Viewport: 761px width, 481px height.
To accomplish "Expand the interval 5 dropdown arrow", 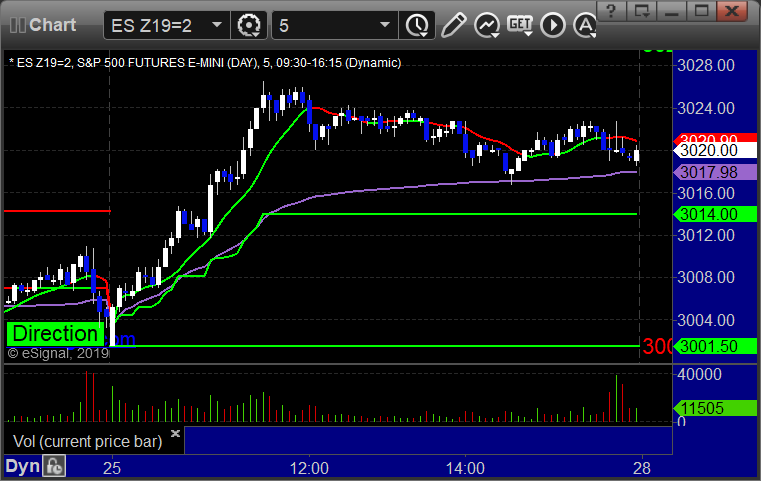I will (x=385, y=25).
